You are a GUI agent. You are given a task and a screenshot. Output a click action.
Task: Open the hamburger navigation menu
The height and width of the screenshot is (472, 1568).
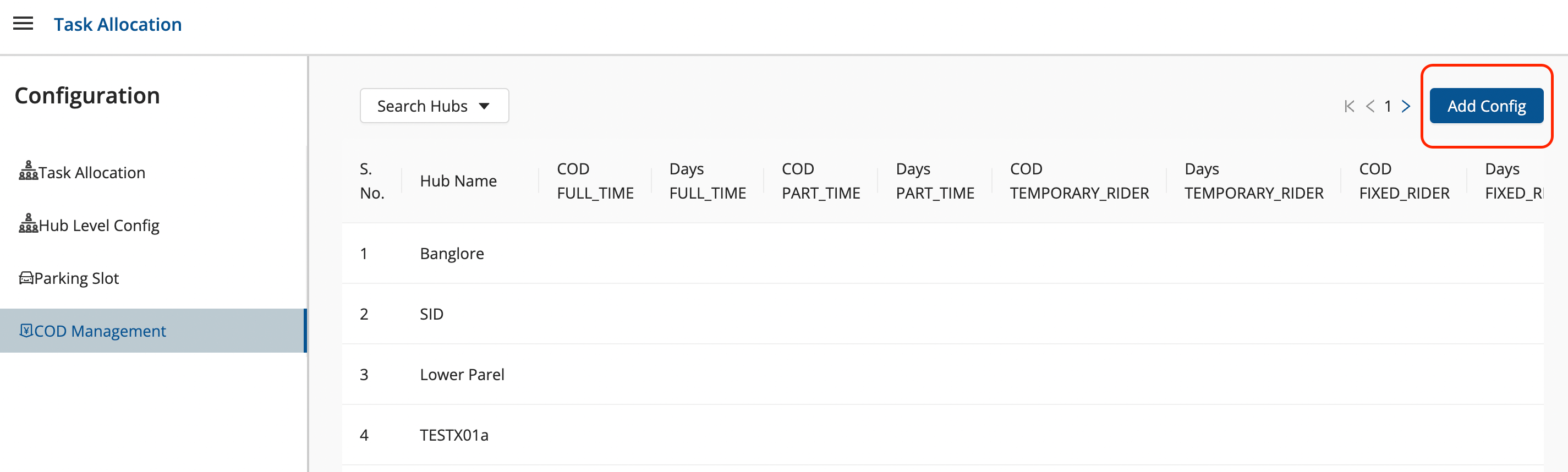coord(23,24)
